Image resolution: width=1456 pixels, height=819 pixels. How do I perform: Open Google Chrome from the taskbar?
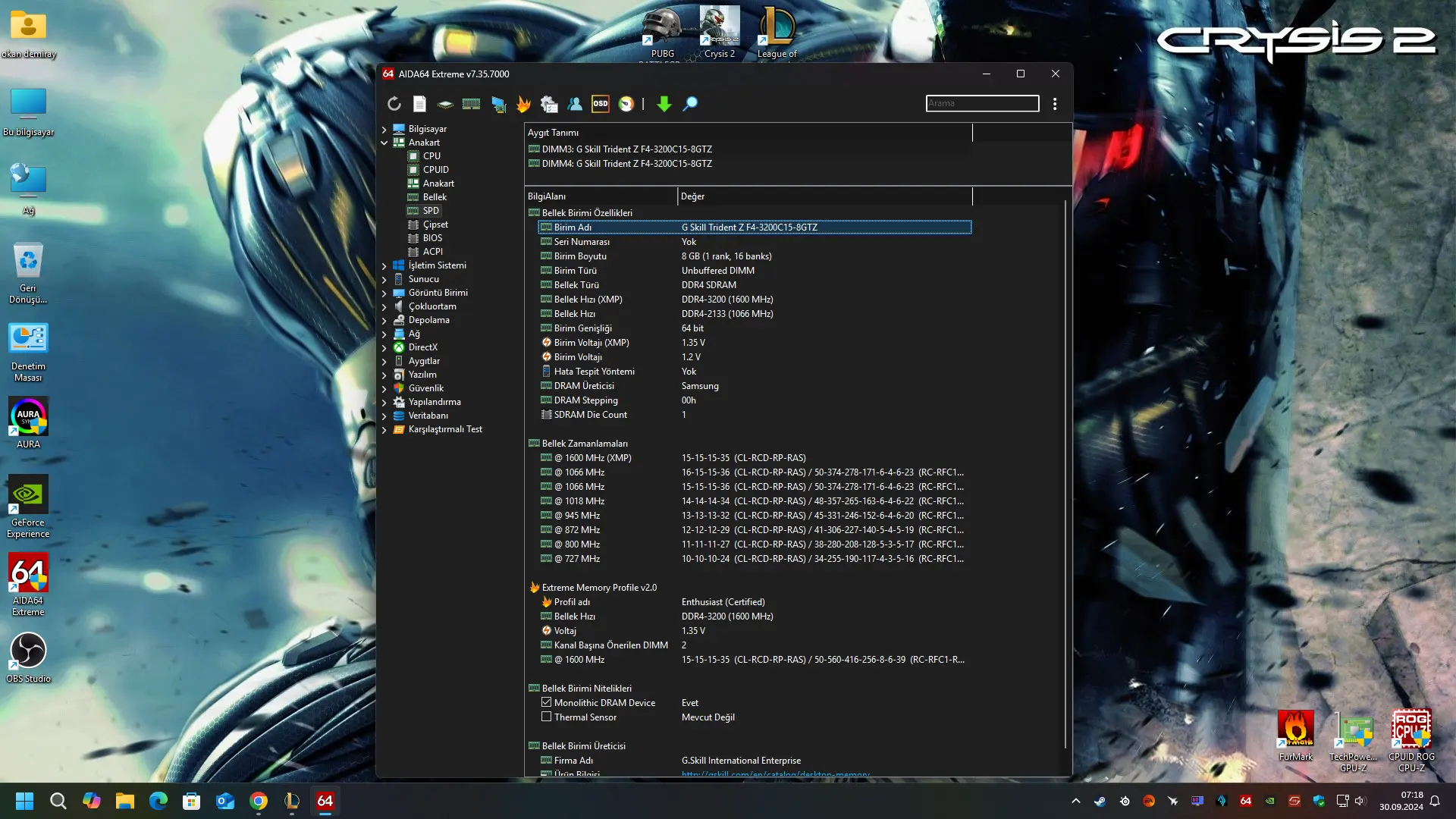pyautogui.click(x=259, y=801)
